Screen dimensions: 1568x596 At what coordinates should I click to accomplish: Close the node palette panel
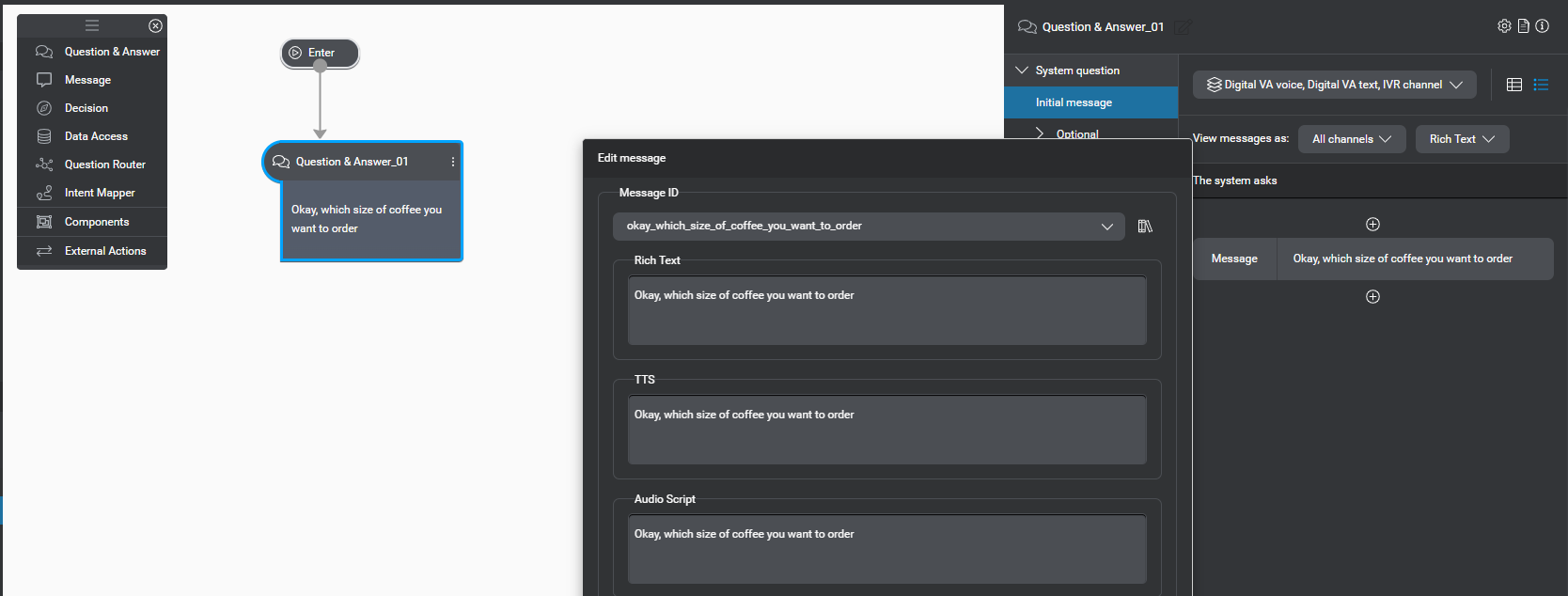pos(156,25)
